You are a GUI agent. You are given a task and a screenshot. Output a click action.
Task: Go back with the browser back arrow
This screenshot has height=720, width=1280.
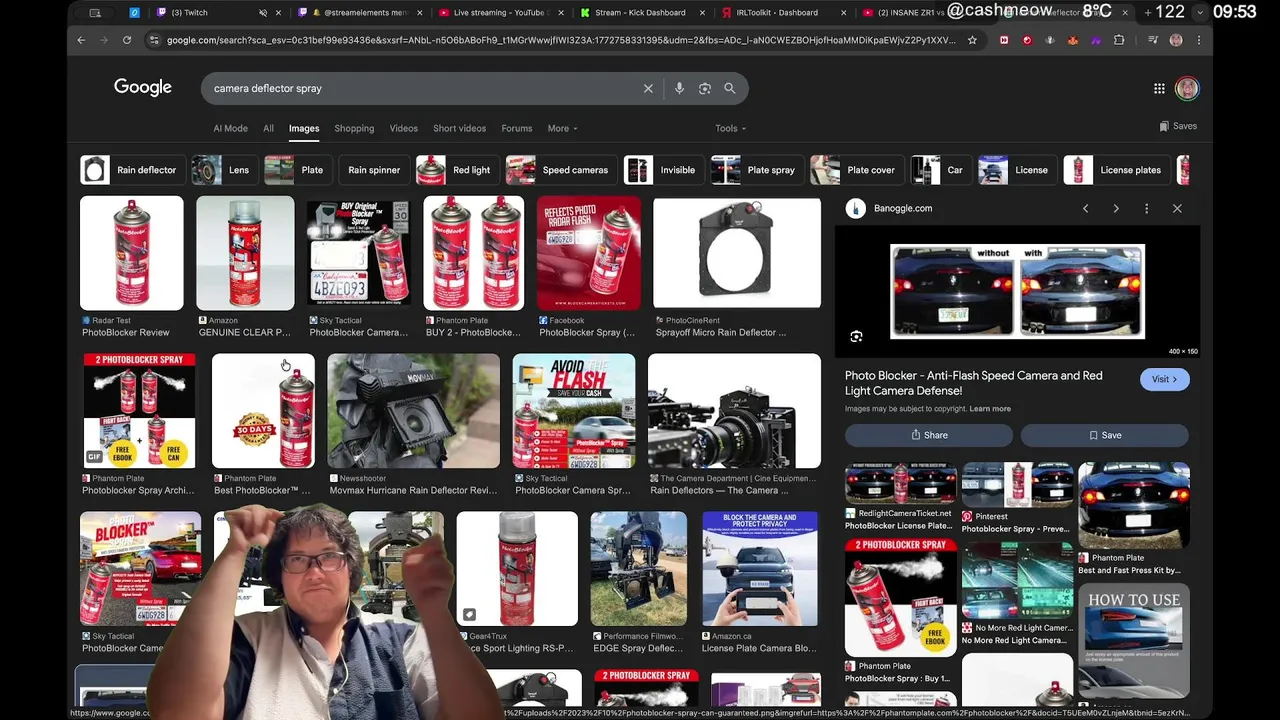coord(81,40)
